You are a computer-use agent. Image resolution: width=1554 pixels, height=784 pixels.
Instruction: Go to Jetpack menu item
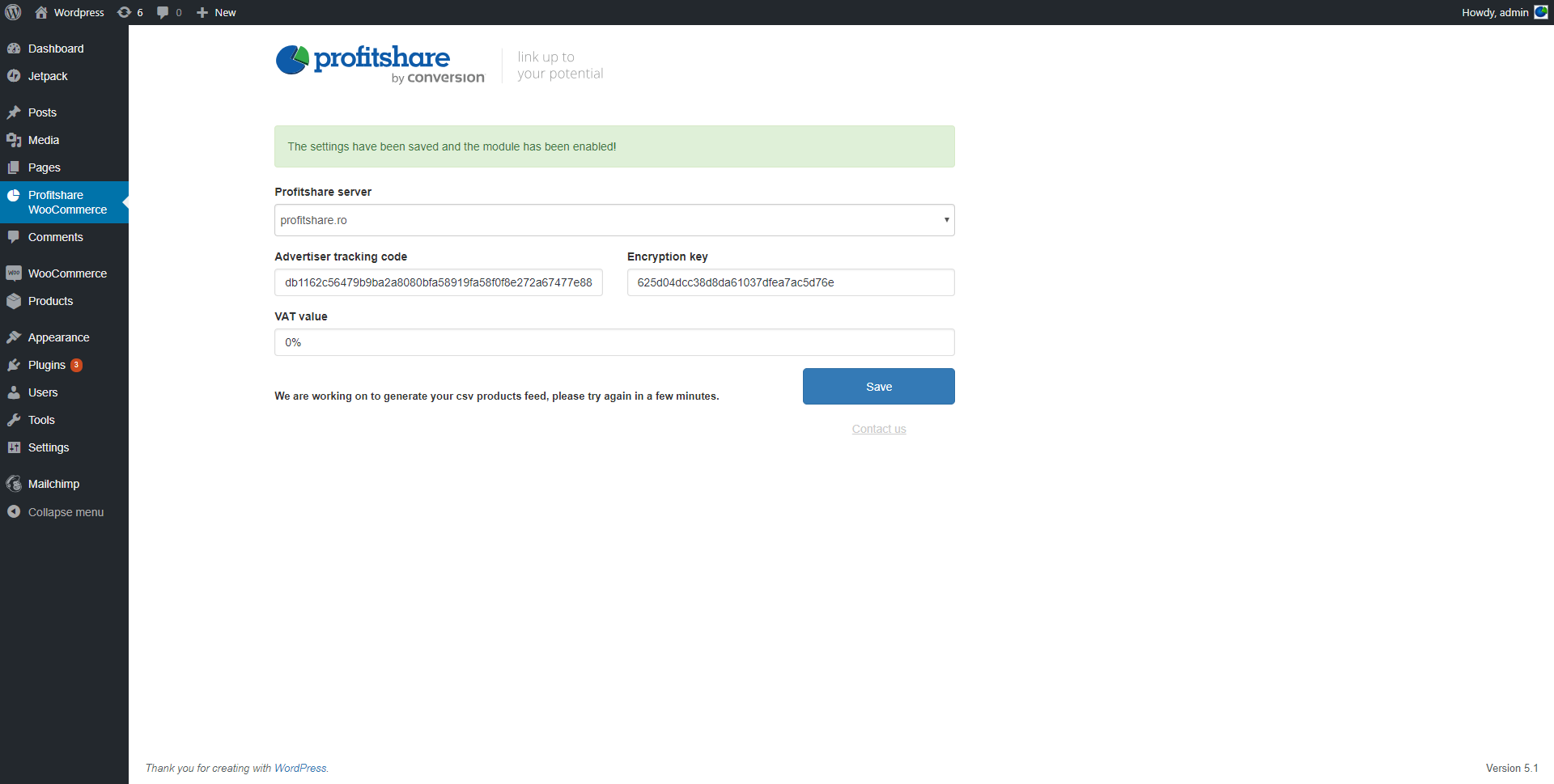coord(48,76)
